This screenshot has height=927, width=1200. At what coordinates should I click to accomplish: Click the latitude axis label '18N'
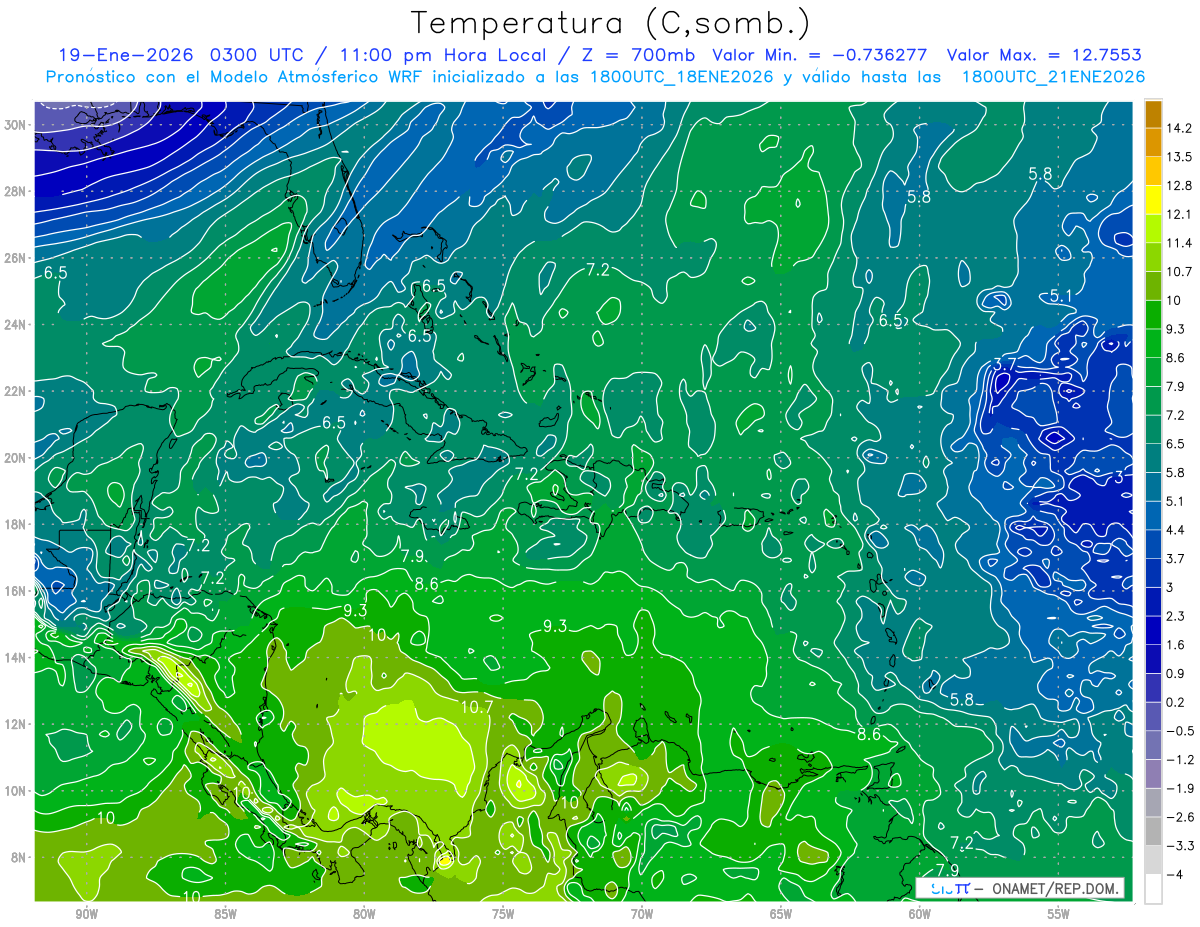pyautogui.click(x=17, y=524)
